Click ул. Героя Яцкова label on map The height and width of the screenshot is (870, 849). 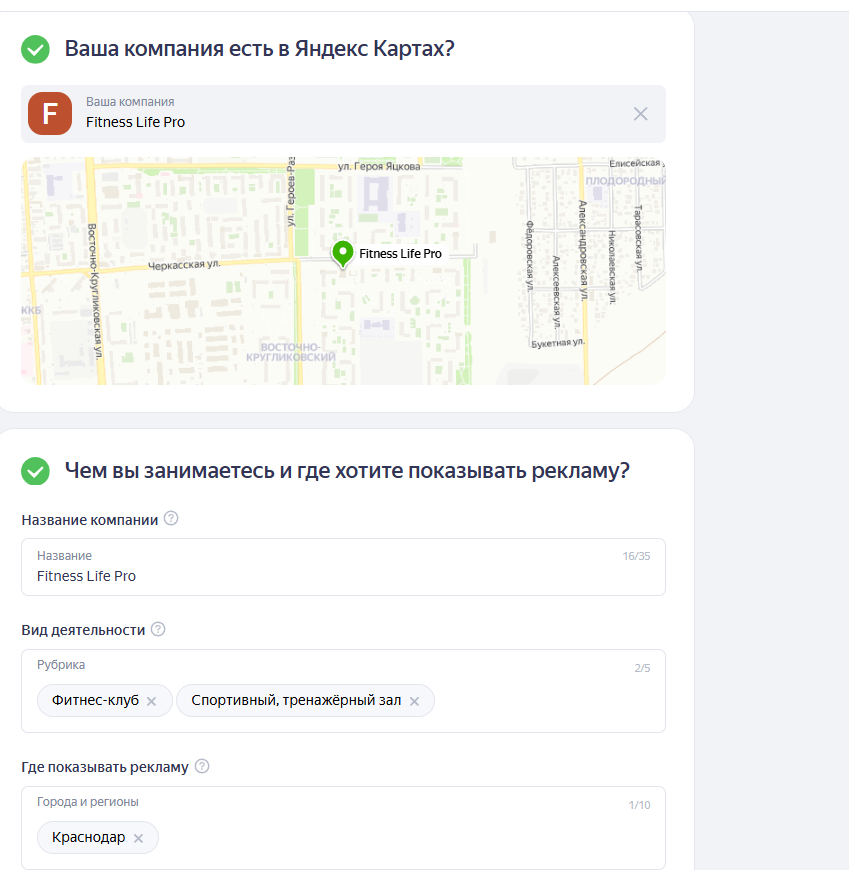pyautogui.click(x=379, y=166)
